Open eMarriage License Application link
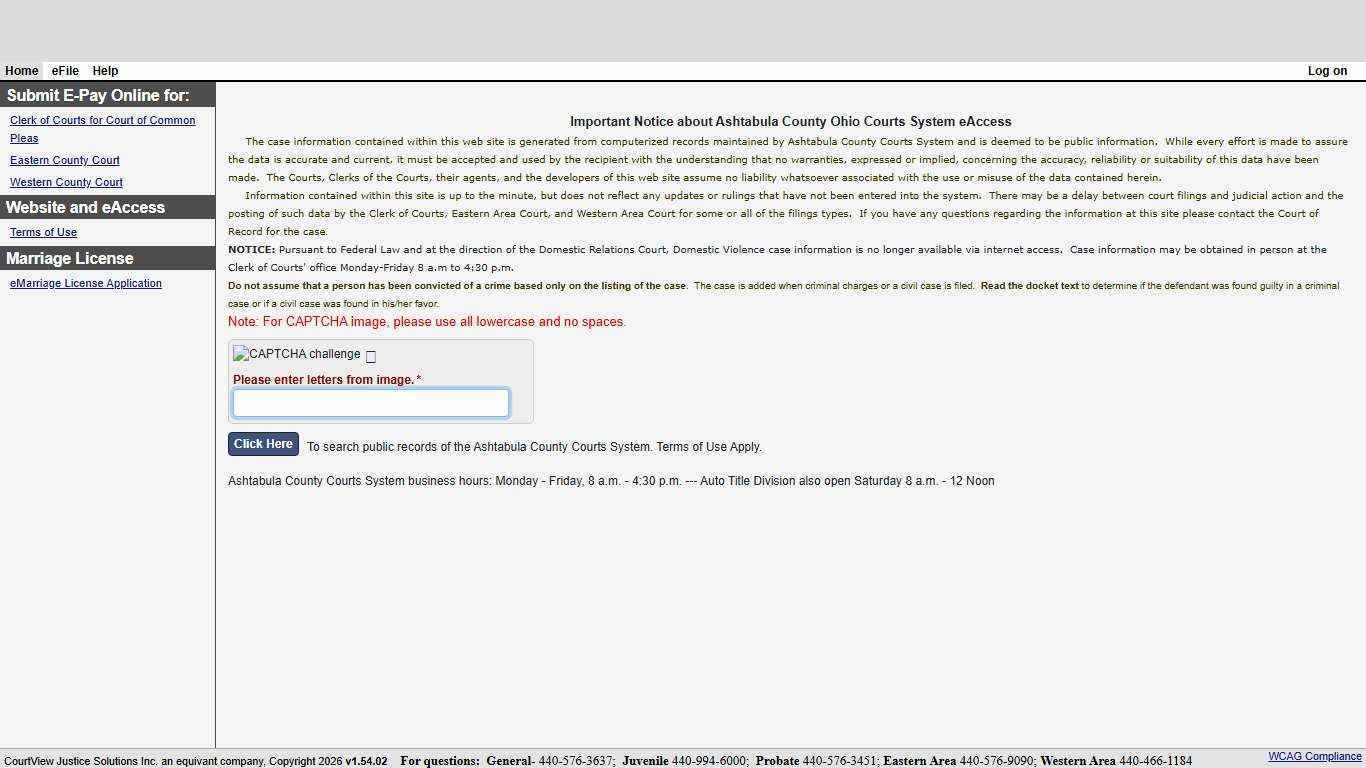The width and height of the screenshot is (1366, 768). click(86, 283)
